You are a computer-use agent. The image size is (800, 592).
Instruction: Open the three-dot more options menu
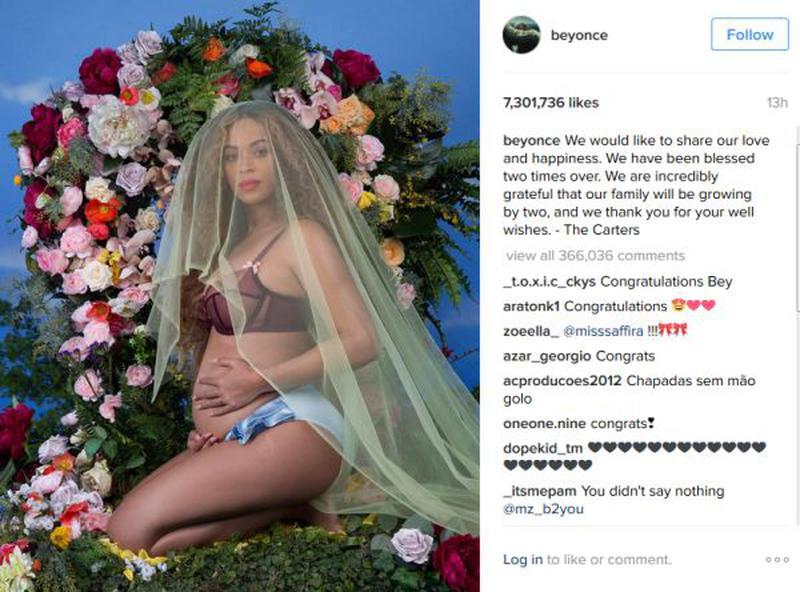777,560
